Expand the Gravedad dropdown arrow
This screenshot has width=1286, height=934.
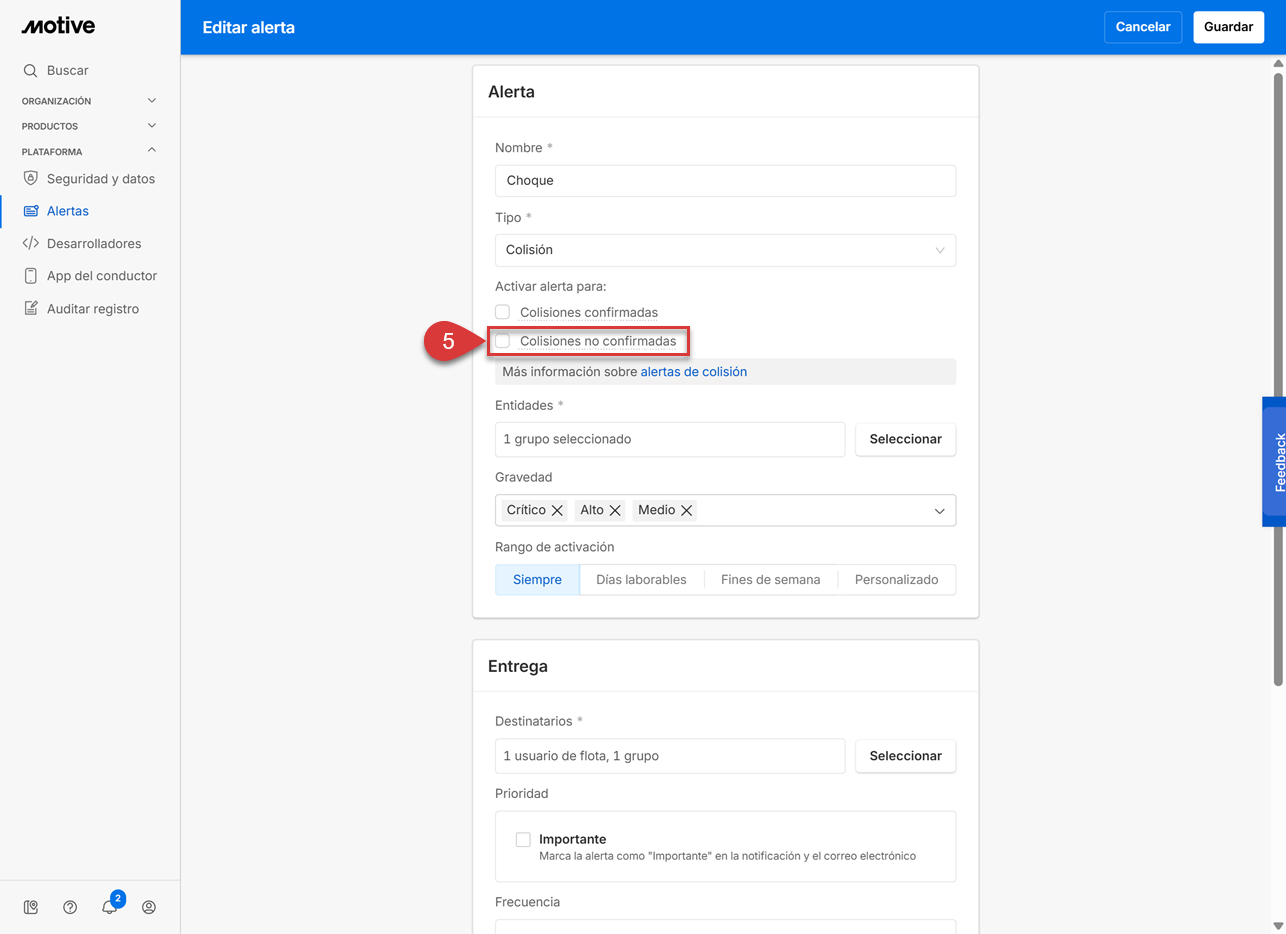point(939,511)
